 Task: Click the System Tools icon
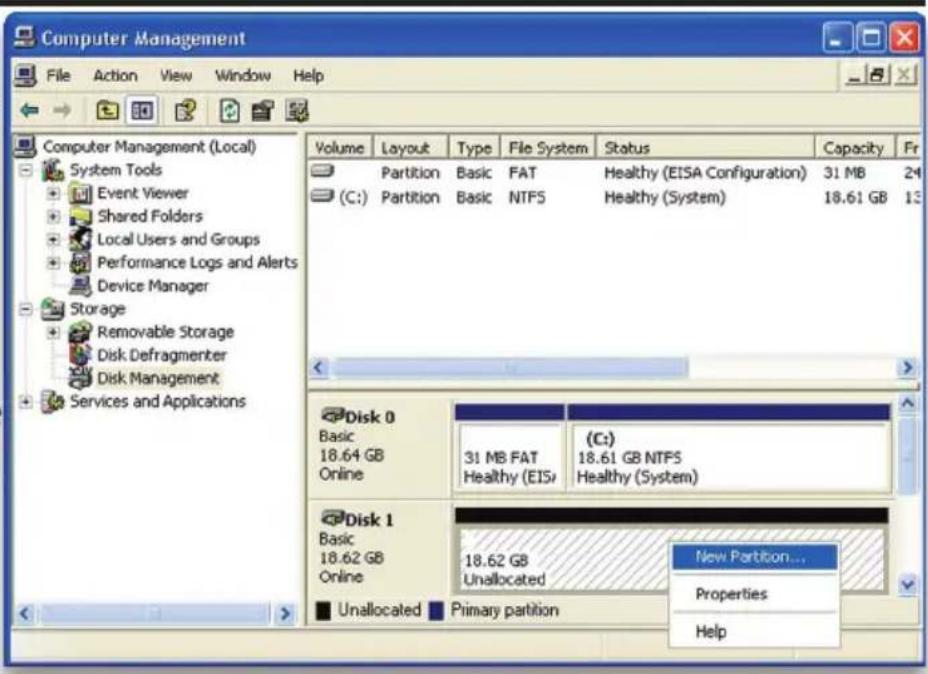click(x=53, y=170)
